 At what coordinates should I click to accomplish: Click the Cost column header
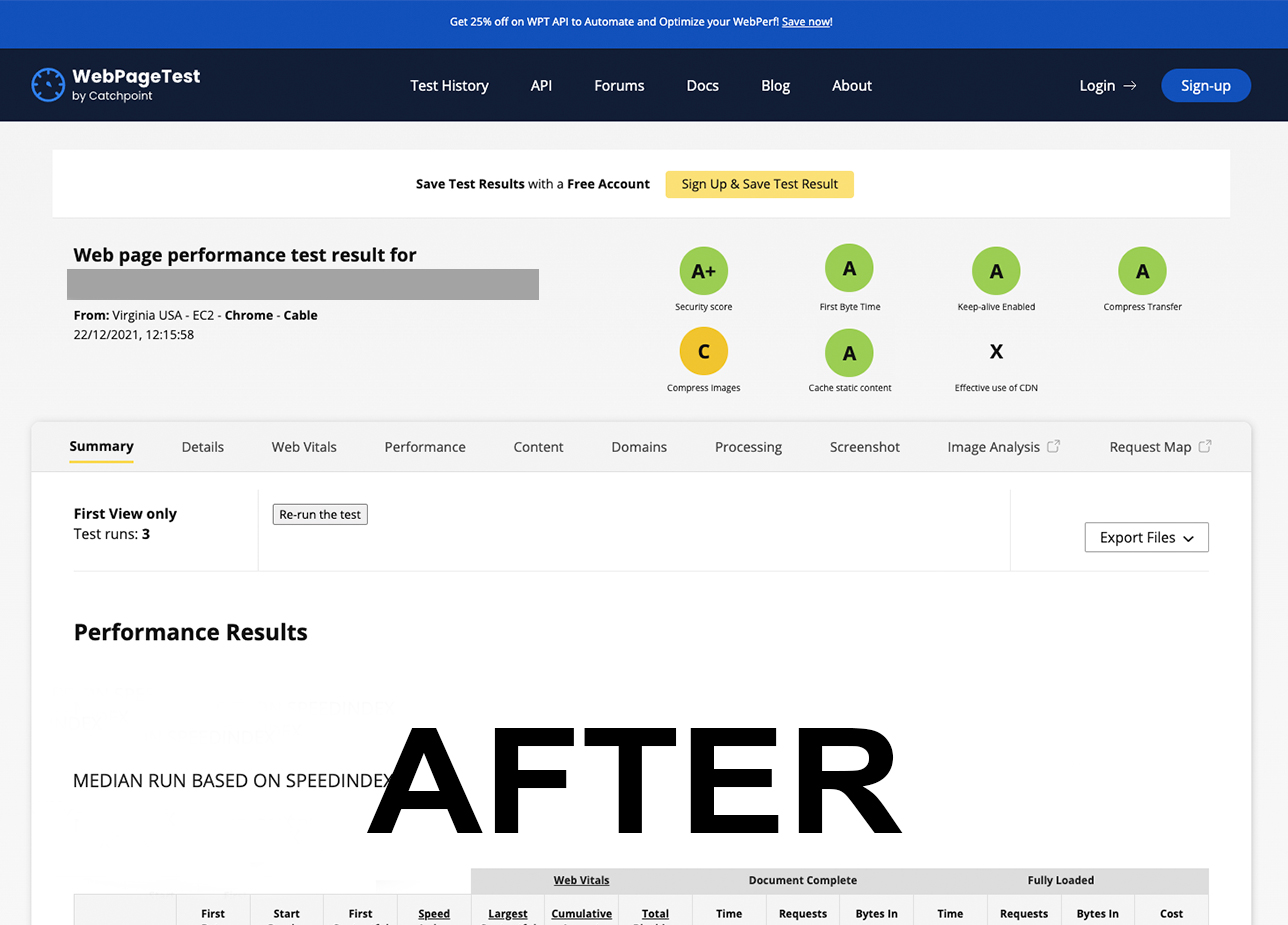pyautogui.click(x=1172, y=914)
